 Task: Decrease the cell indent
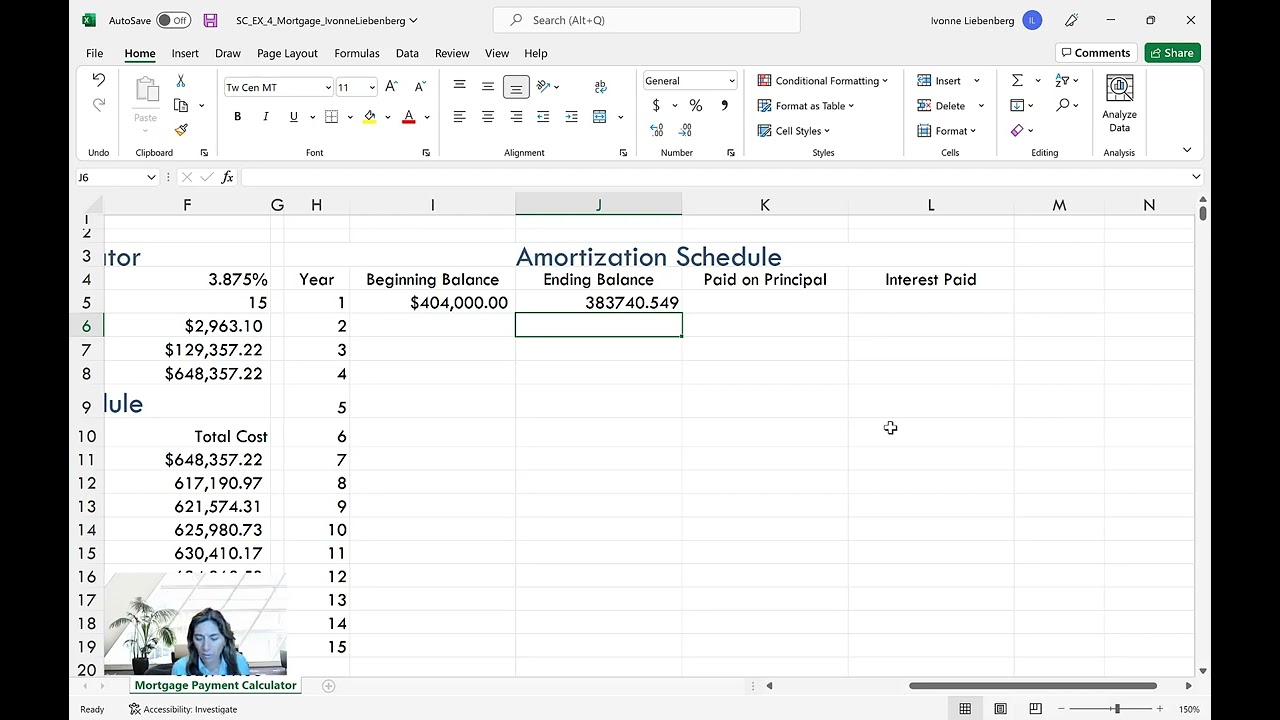tap(543, 117)
